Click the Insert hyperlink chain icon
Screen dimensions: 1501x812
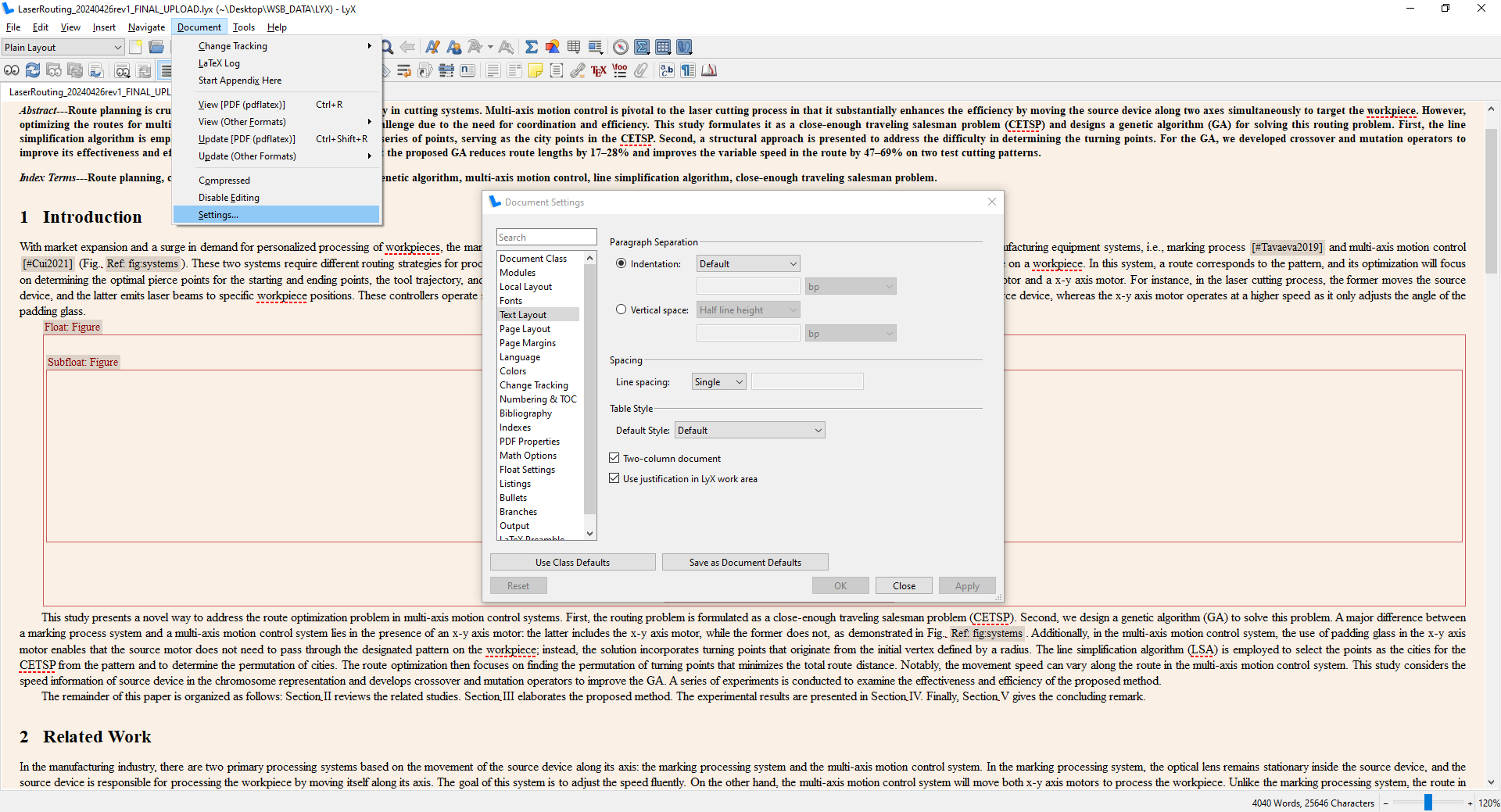pyautogui.click(x=578, y=70)
